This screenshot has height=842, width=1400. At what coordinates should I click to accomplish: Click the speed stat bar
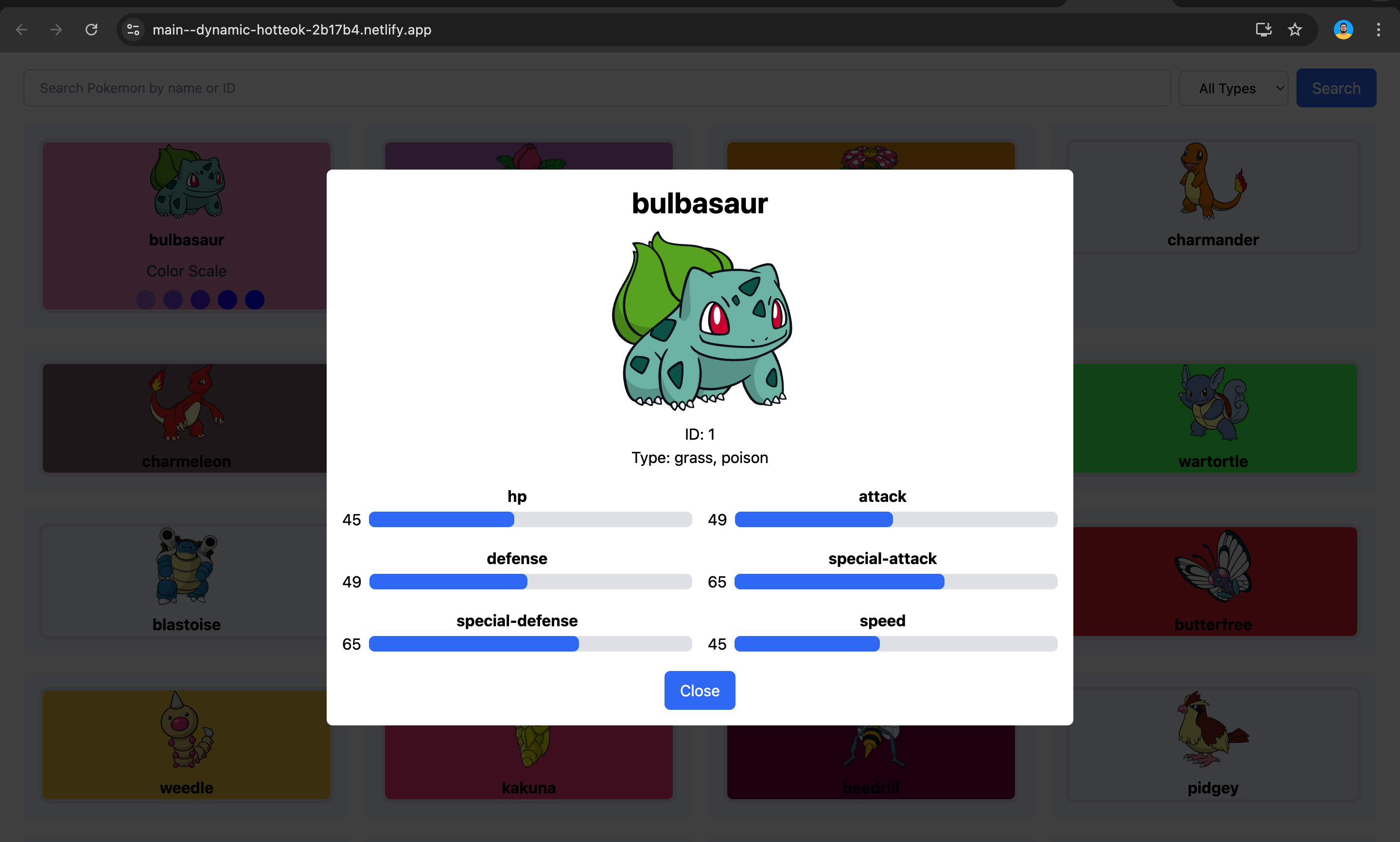tap(896, 644)
